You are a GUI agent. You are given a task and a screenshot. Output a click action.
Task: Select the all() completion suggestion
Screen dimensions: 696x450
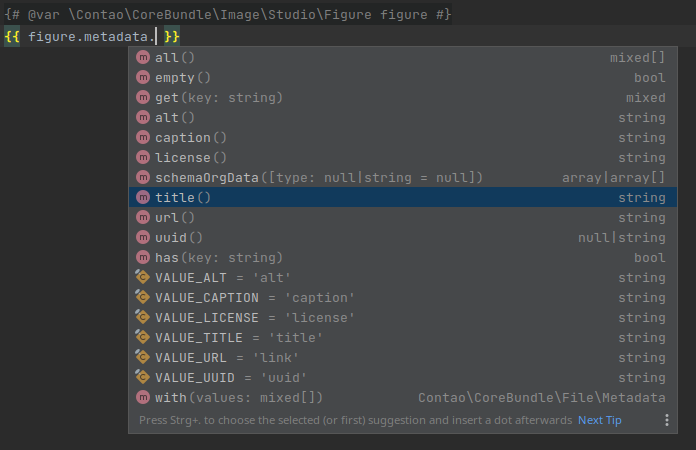pos(403,58)
